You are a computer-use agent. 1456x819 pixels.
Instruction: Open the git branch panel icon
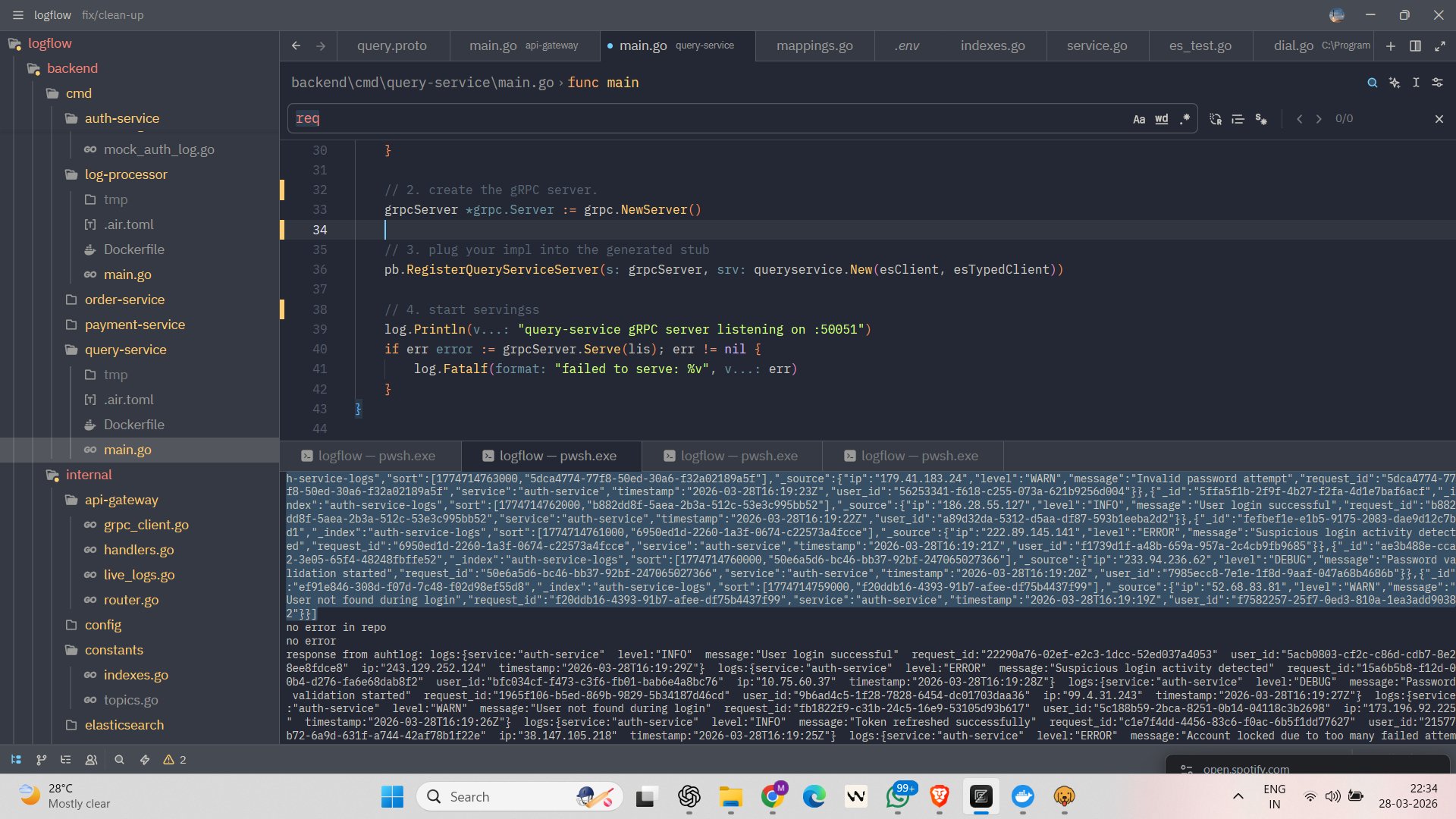41,760
